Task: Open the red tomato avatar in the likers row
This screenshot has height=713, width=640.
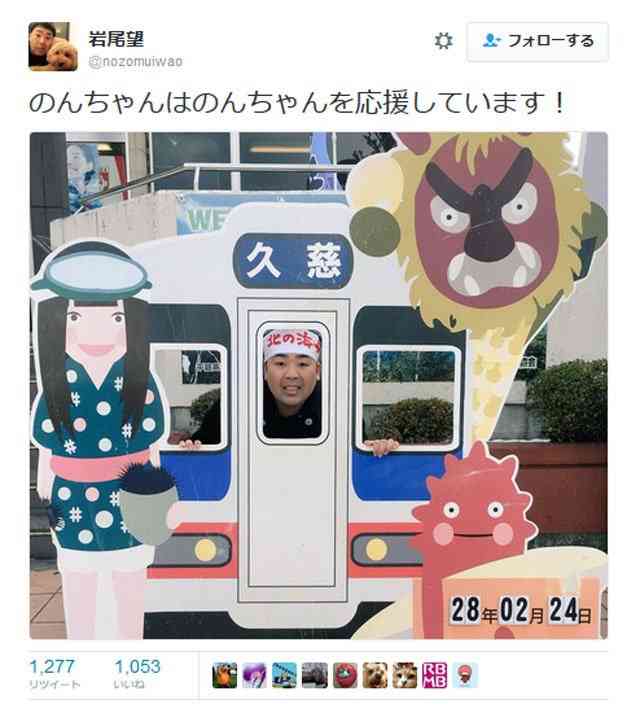Action: click(x=345, y=675)
